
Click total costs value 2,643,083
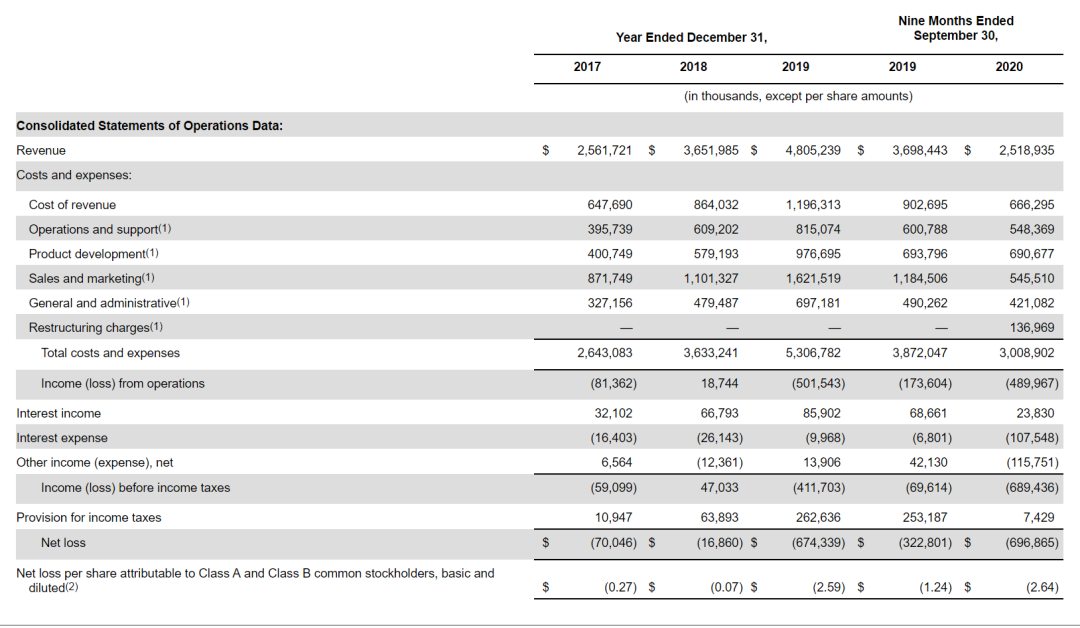[x=604, y=353]
